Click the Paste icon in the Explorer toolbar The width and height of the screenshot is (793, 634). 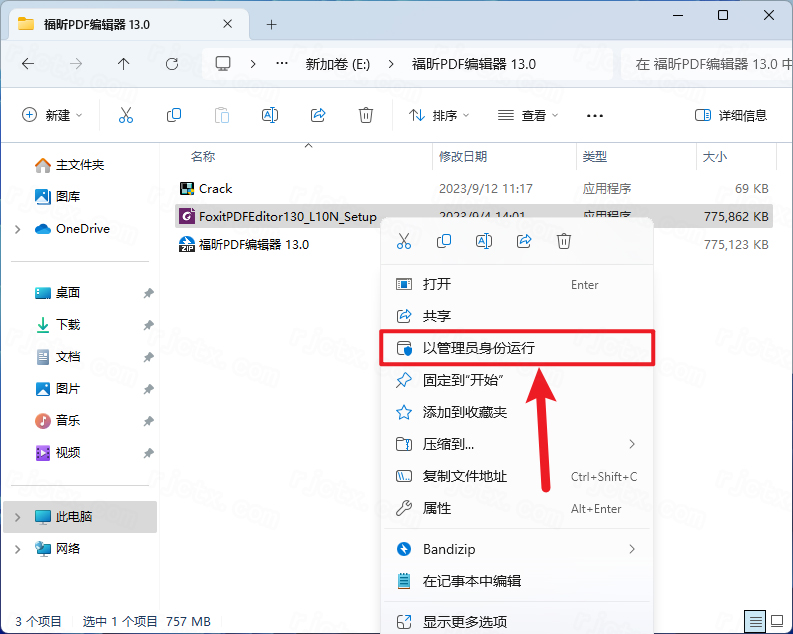[x=222, y=115]
